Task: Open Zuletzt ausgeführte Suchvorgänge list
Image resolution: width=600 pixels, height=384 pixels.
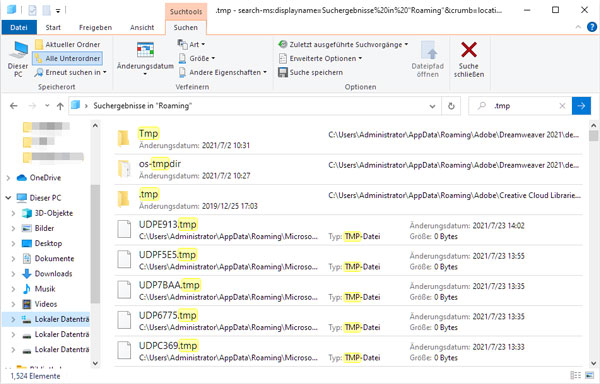Action: point(343,44)
